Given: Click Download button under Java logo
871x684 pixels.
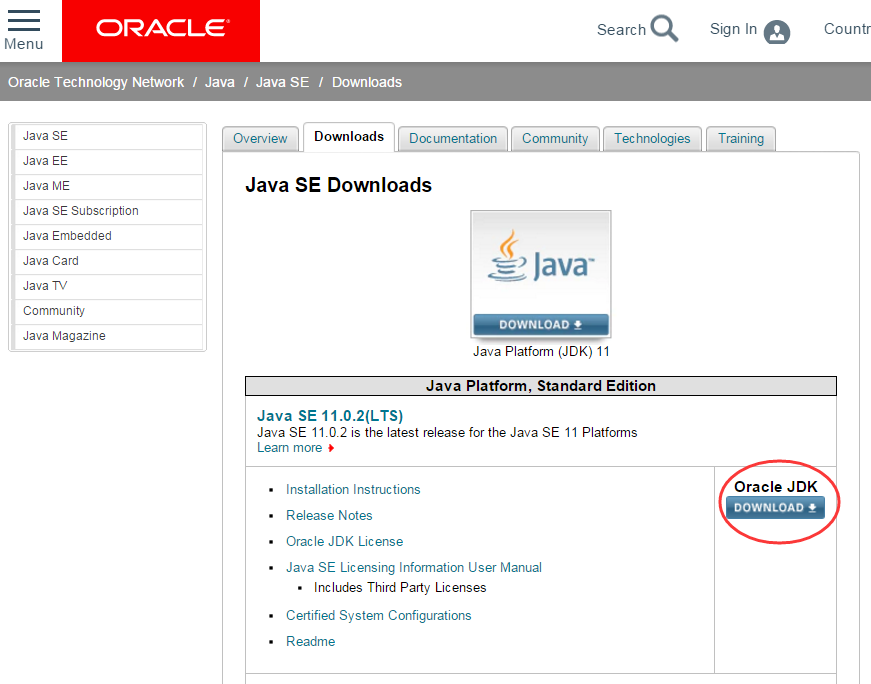Looking at the screenshot, I should [540, 324].
